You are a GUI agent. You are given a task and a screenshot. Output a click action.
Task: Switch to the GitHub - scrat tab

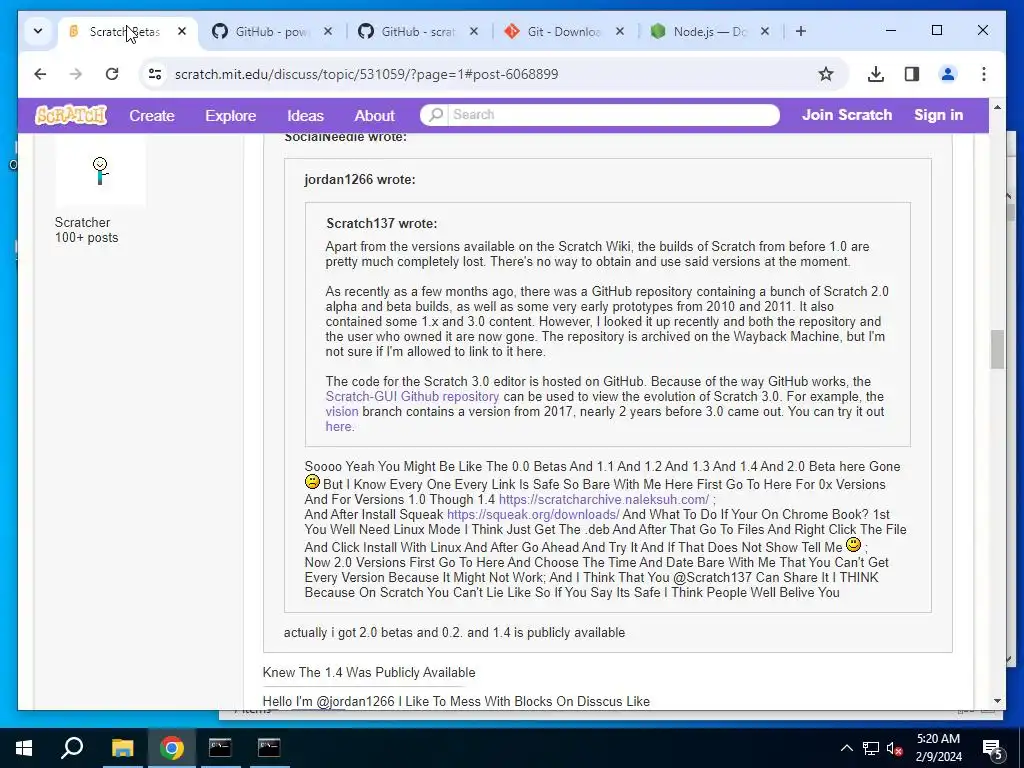click(x=417, y=31)
